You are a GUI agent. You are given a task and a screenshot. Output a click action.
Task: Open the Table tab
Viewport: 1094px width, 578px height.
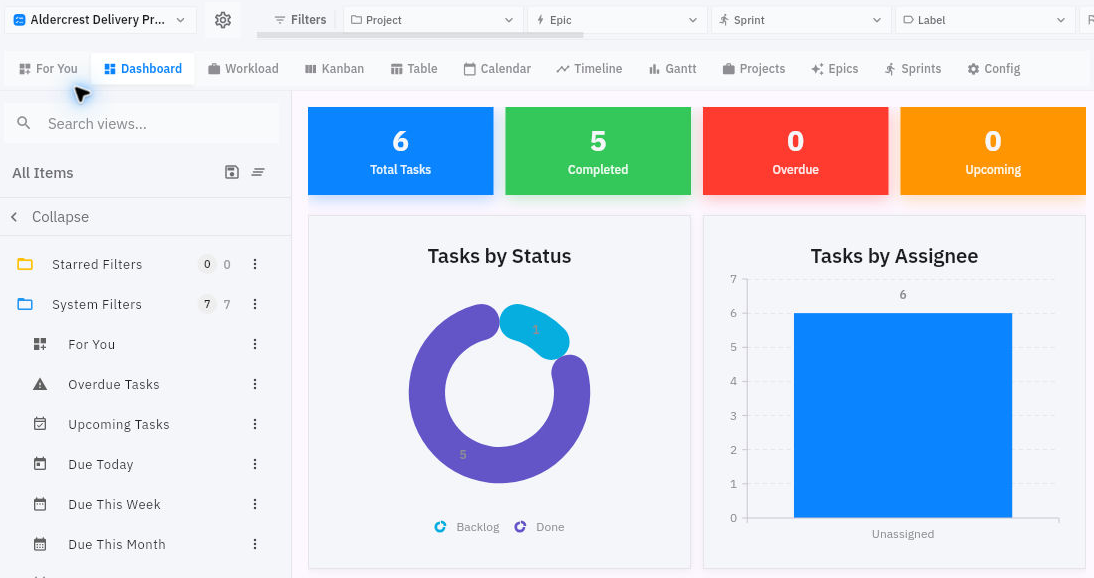pos(414,68)
